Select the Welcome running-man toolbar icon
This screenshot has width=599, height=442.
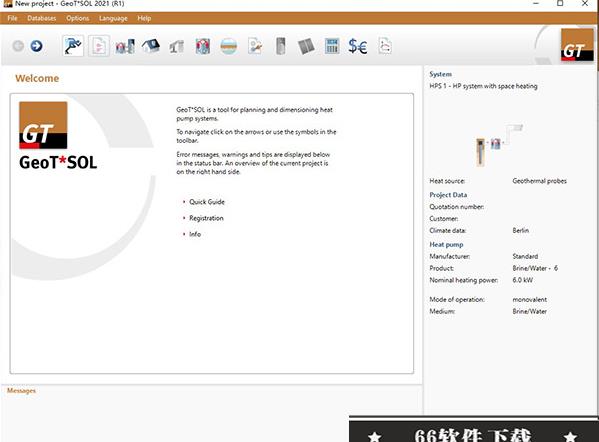[73, 46]
